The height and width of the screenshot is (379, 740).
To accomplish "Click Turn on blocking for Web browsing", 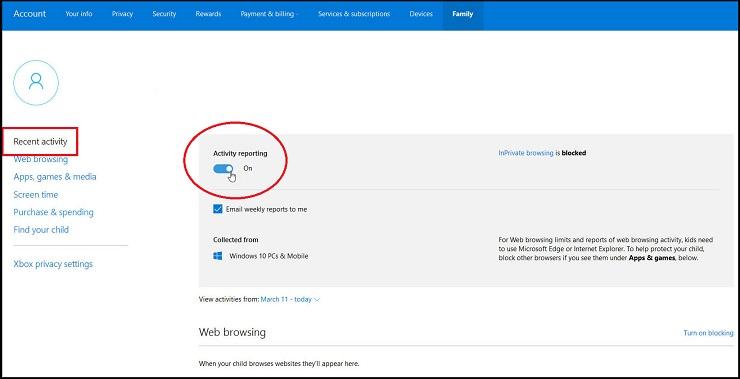I will pyautogui.click(x=708, y=333).
